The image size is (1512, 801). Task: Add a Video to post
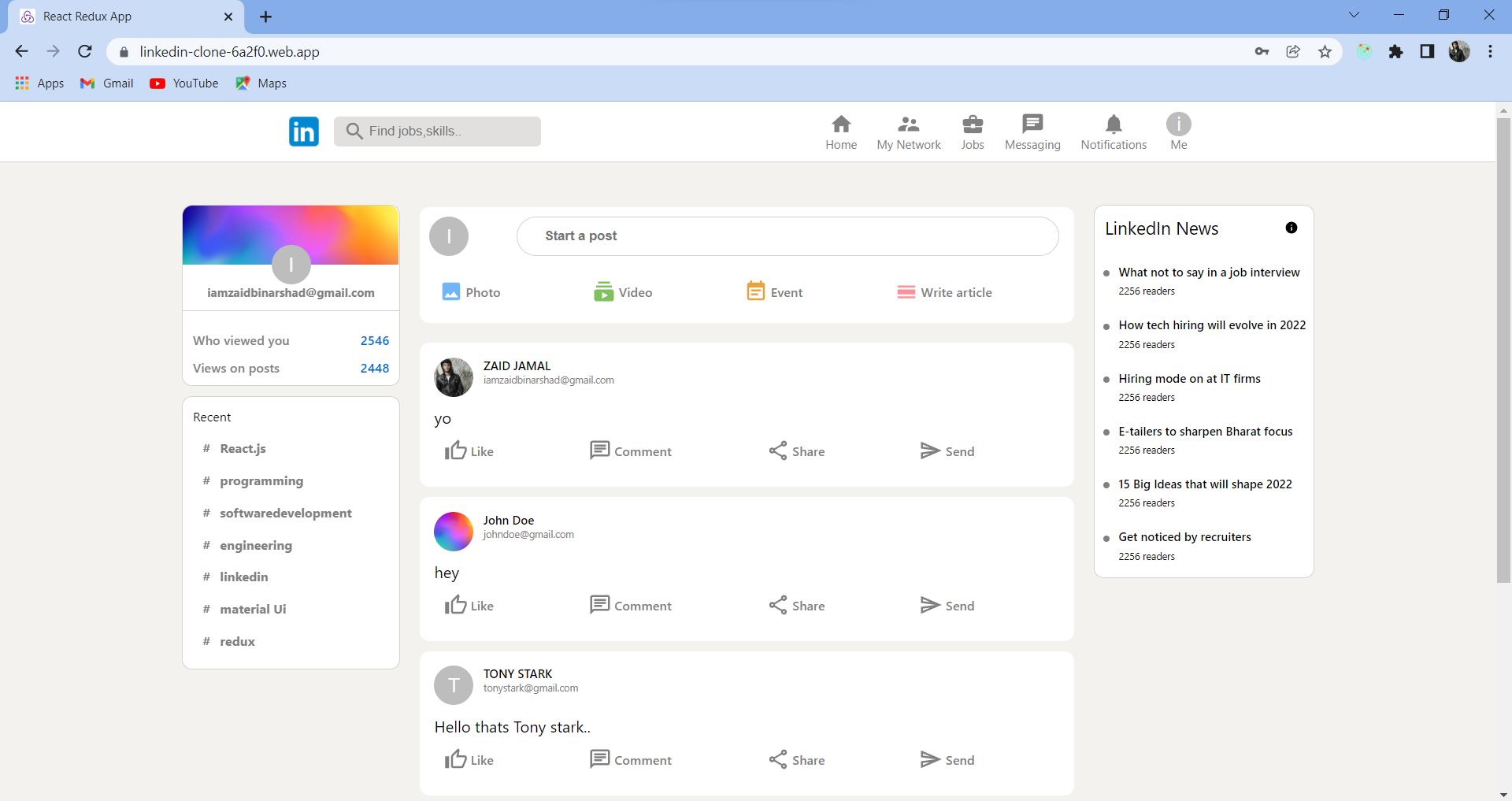623,292
